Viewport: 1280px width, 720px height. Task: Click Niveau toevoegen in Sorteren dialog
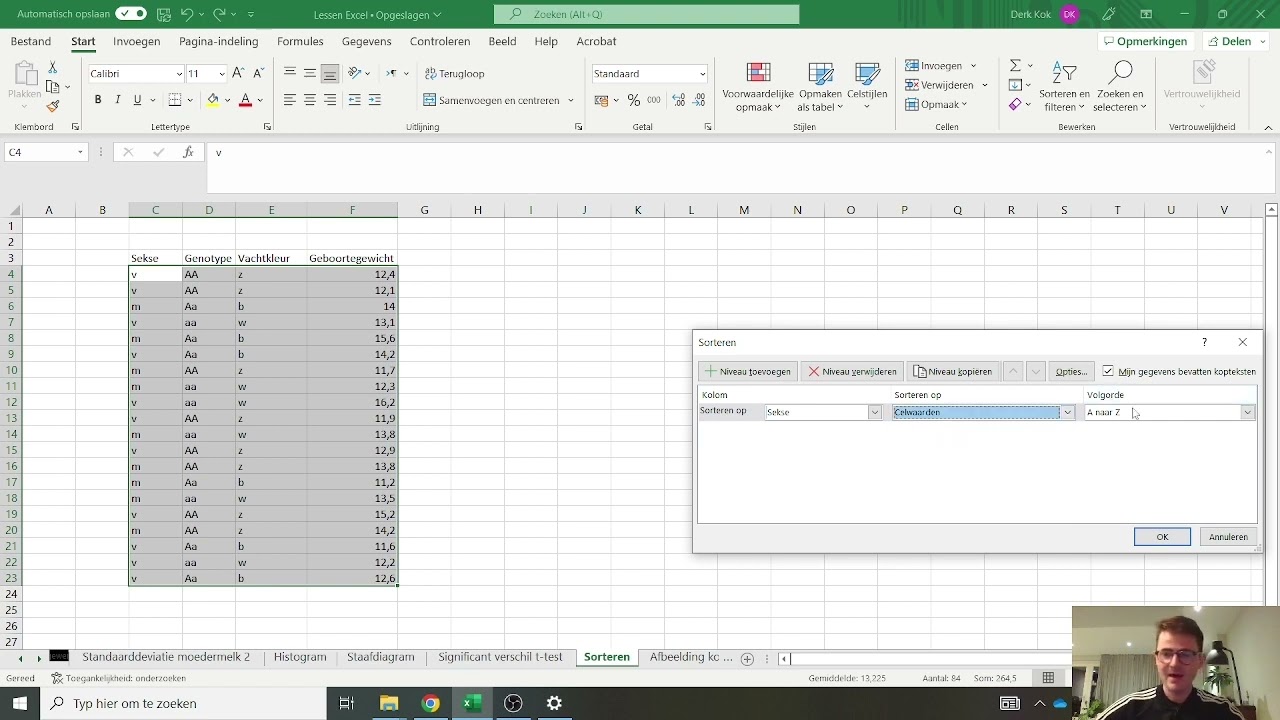(x=747, y=371)
